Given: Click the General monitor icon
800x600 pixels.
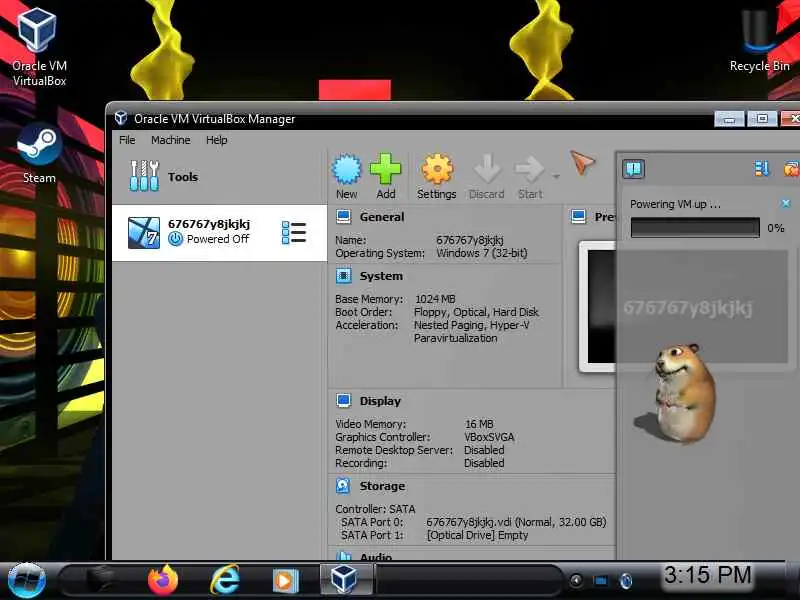Looking at the screenshot, I should point(343,217).
